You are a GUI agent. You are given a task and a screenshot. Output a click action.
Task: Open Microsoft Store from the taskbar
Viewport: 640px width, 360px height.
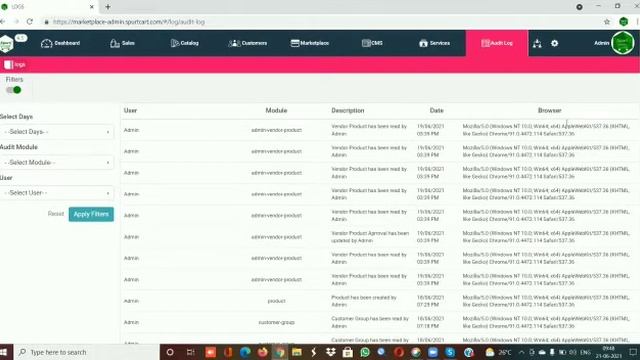[348, 352]
